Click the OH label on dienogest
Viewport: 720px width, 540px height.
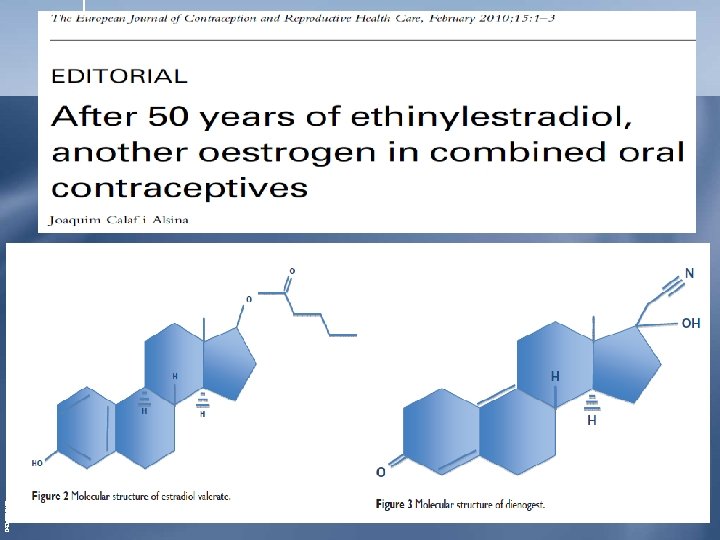click(691, 324)
